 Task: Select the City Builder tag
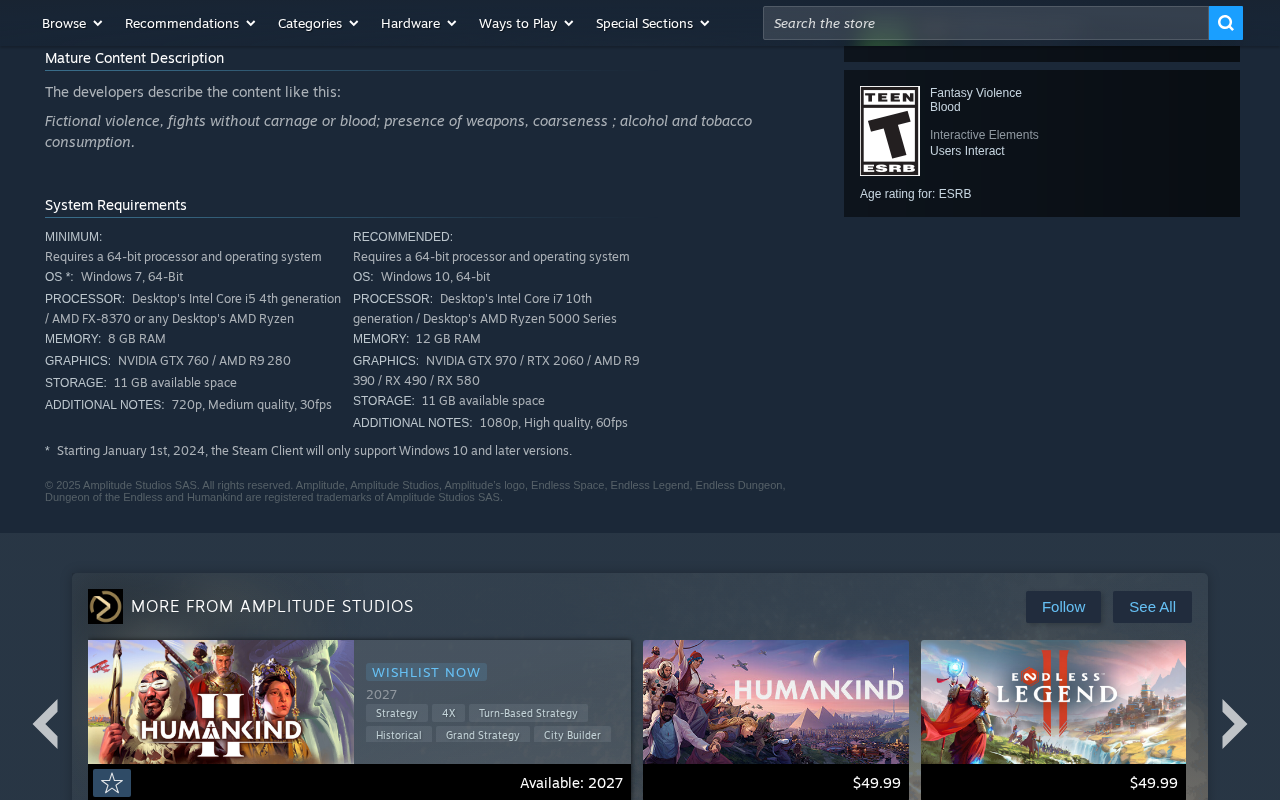coord(572,735)
